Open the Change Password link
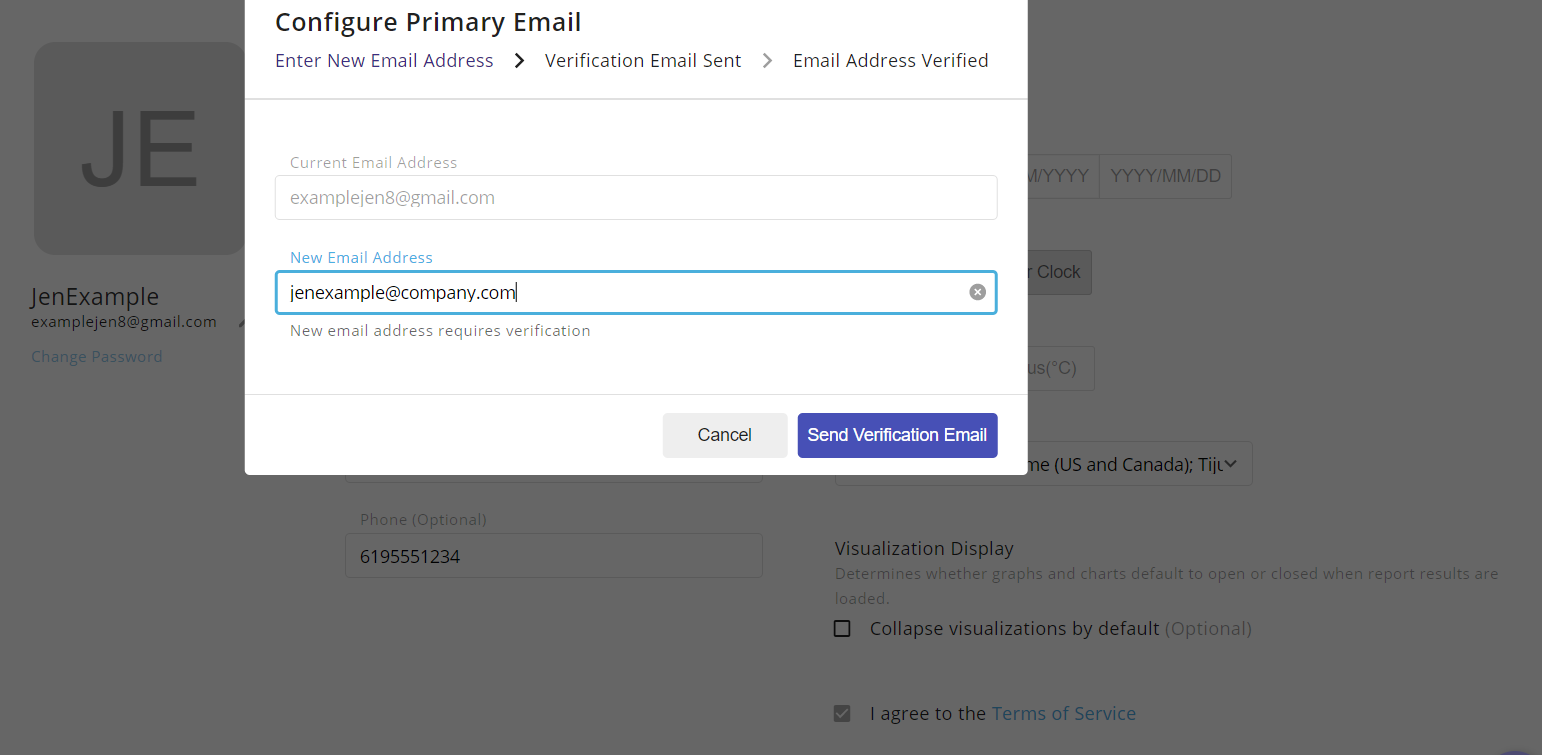Screen dimensions: 1542x755 pyautogui.click(x=97, y=357)
